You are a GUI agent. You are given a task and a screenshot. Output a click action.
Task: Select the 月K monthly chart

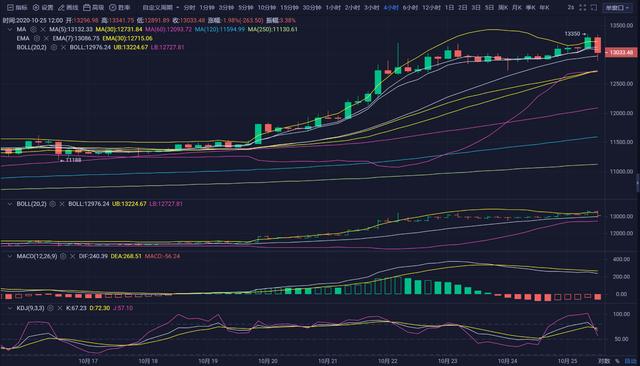click(x=517, y=7)
